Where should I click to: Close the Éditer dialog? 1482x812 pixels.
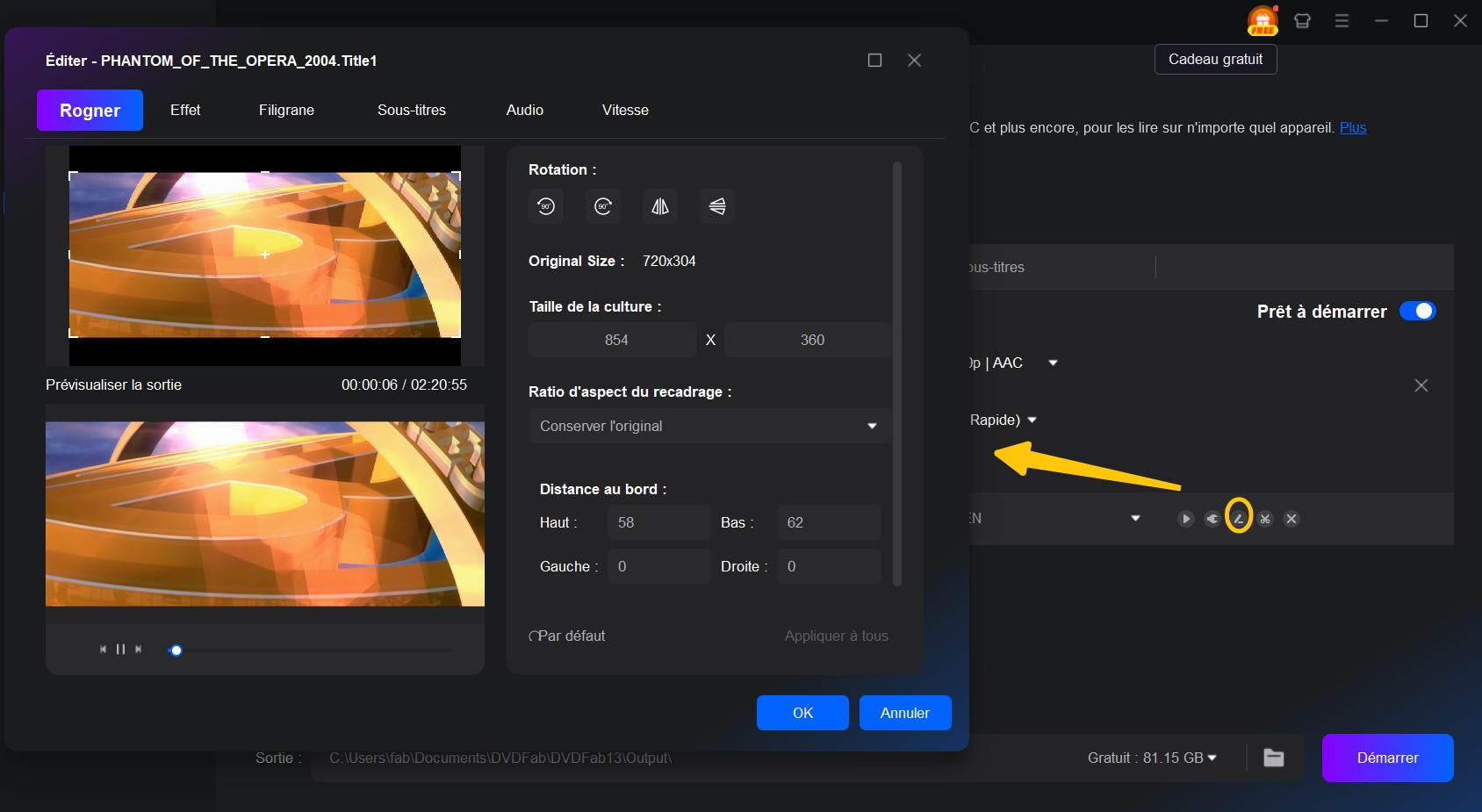pyautogui.click(x=914, y=60)
